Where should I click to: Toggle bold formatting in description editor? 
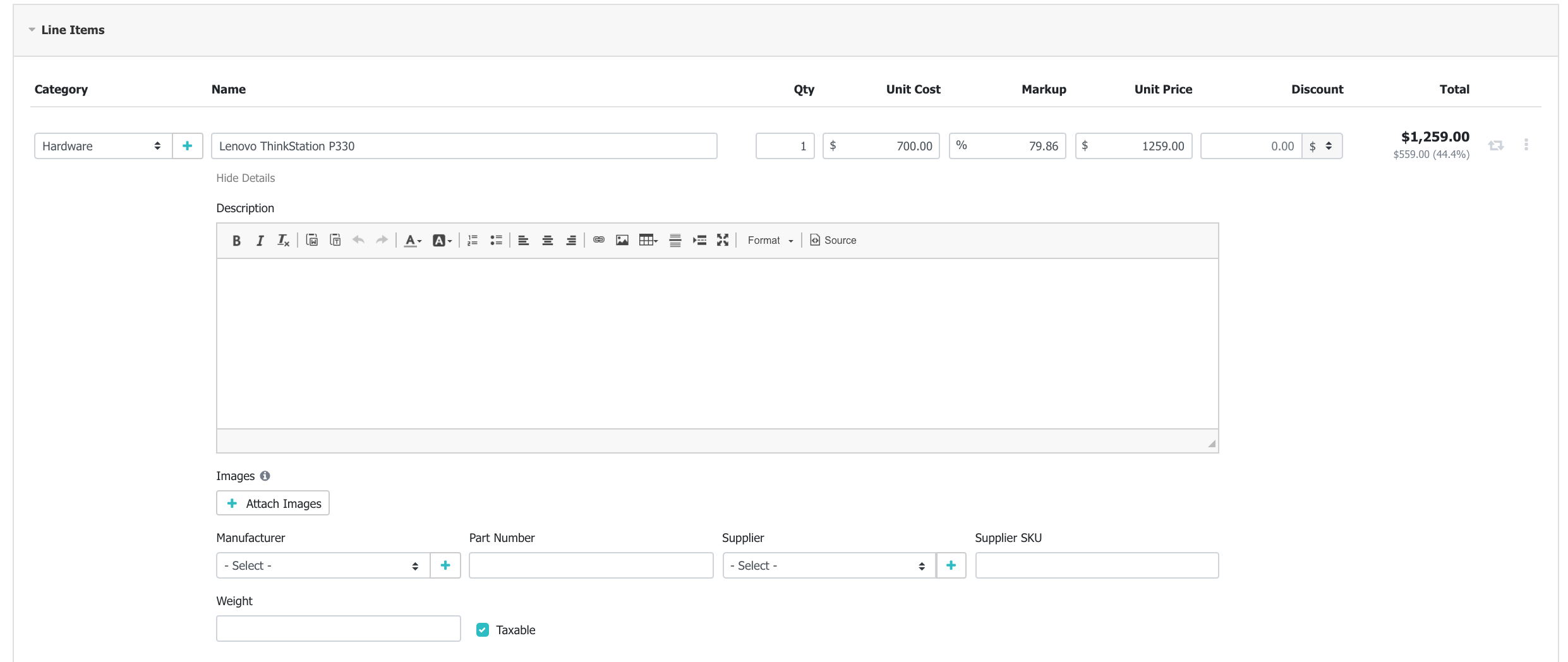pos(236,240)
